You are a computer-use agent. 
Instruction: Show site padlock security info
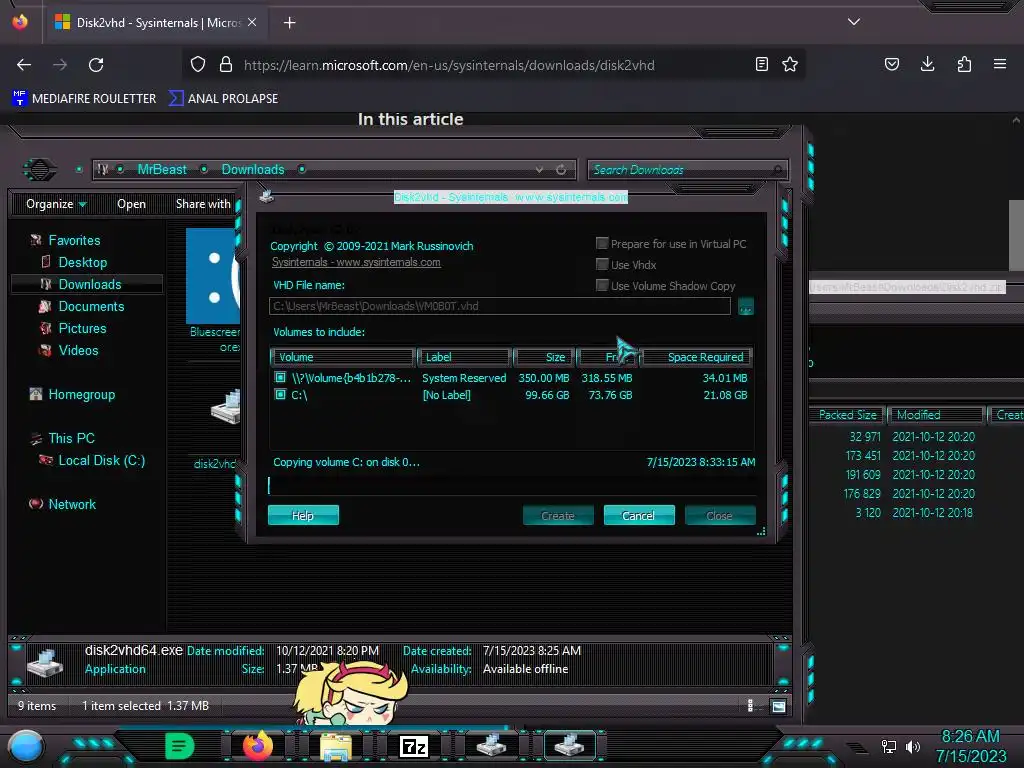(x=226, y=64)
